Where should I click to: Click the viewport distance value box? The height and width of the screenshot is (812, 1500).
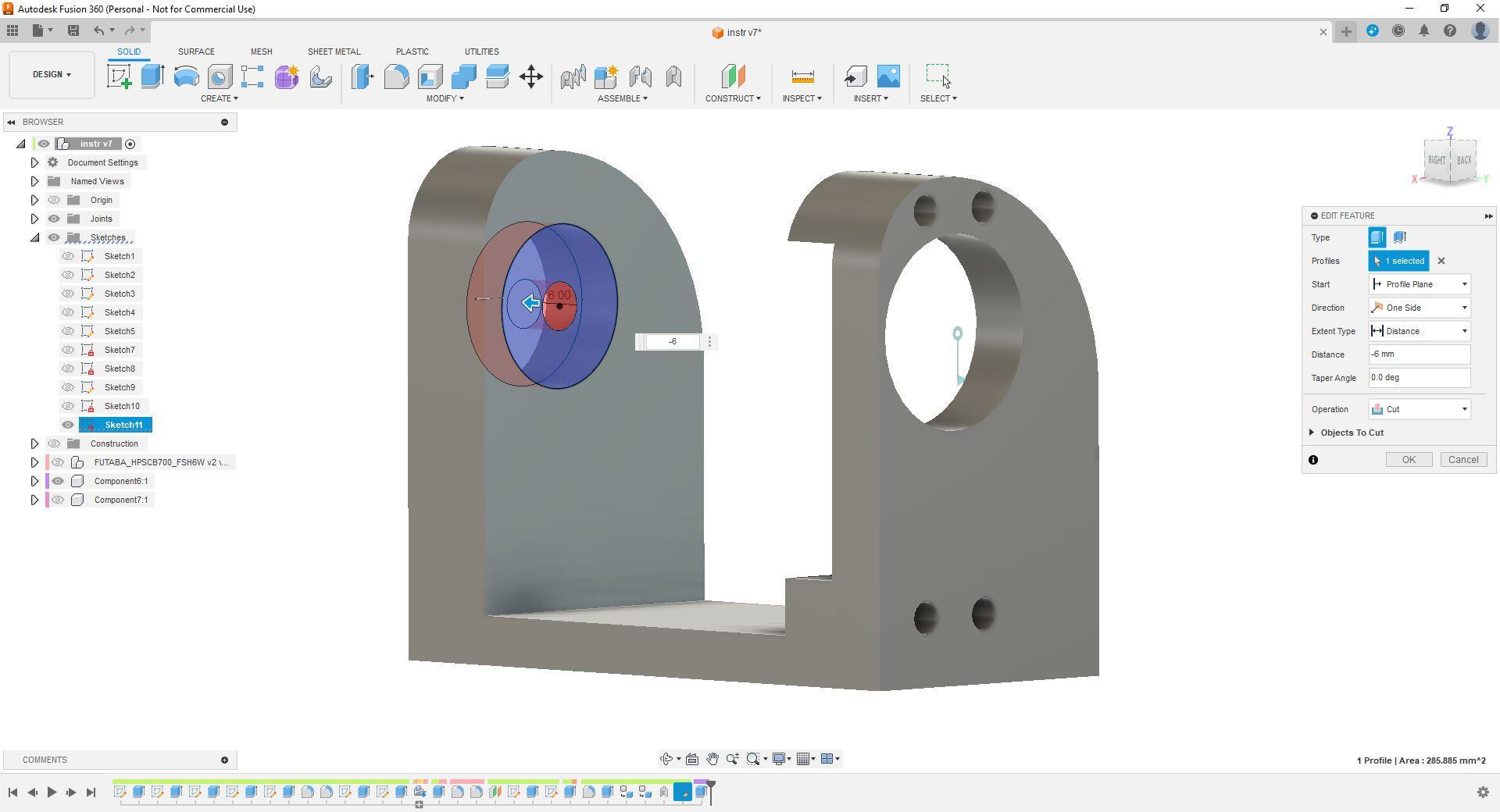673,342
